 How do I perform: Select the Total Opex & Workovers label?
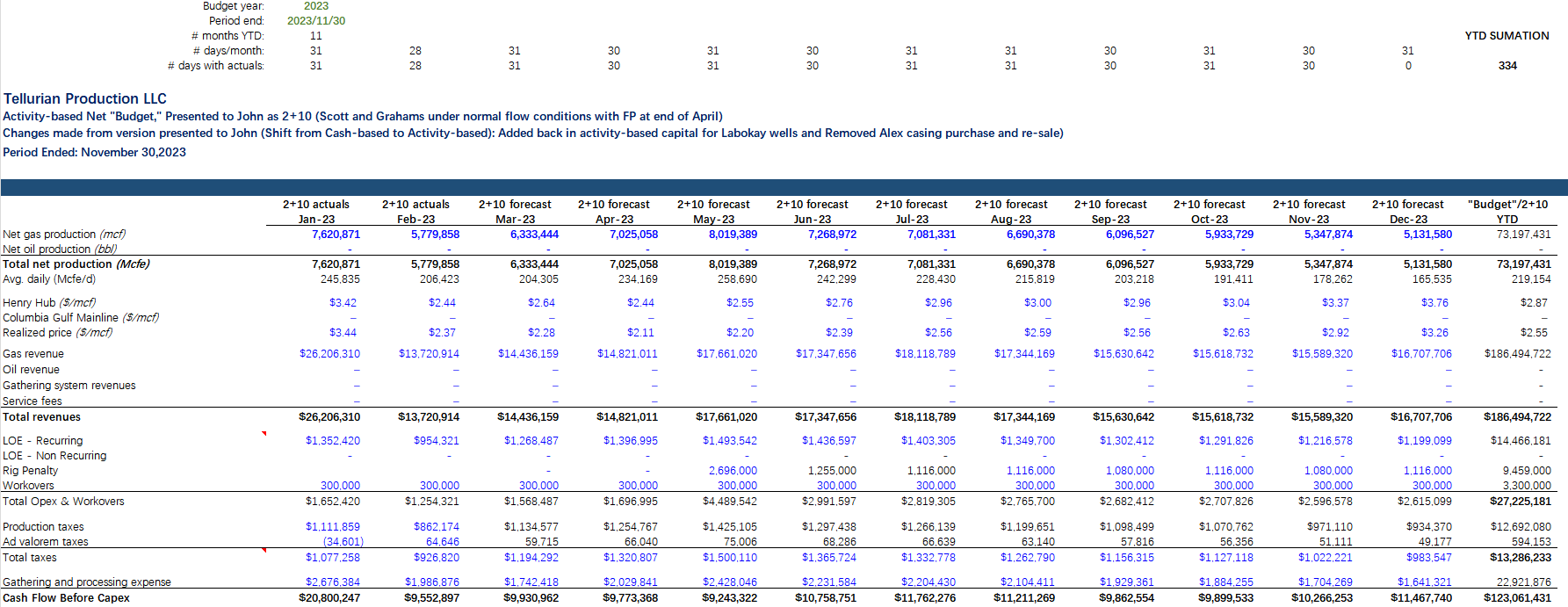tap(63, 502)
